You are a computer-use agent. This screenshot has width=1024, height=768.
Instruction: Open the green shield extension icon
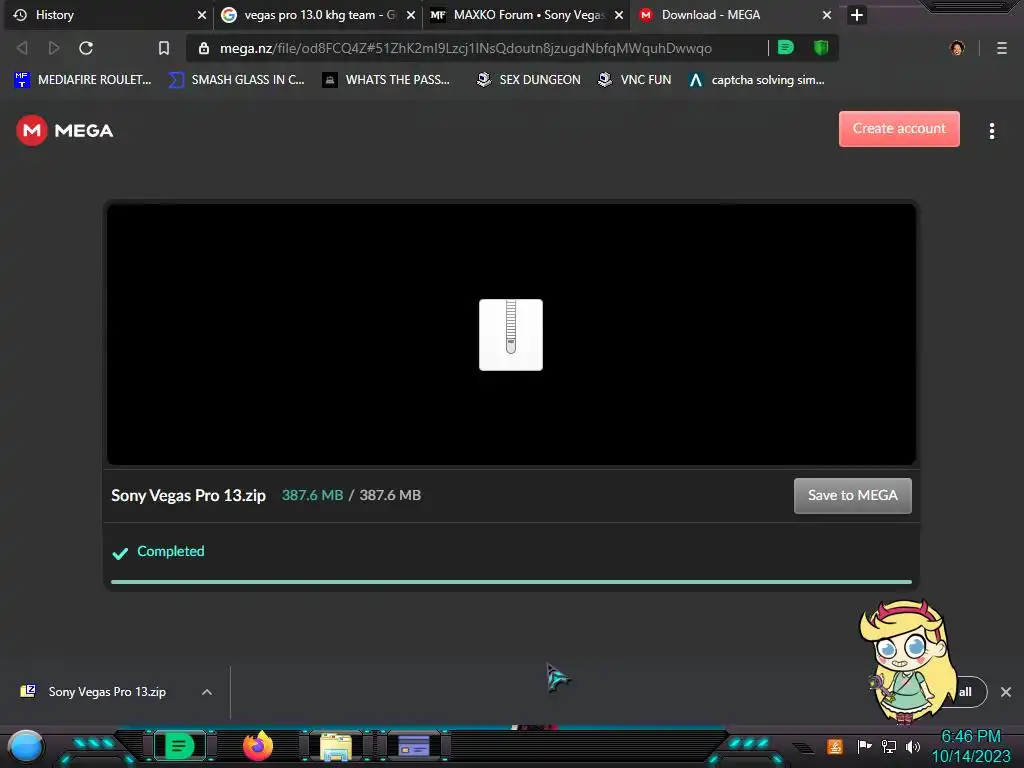(821, 47)
